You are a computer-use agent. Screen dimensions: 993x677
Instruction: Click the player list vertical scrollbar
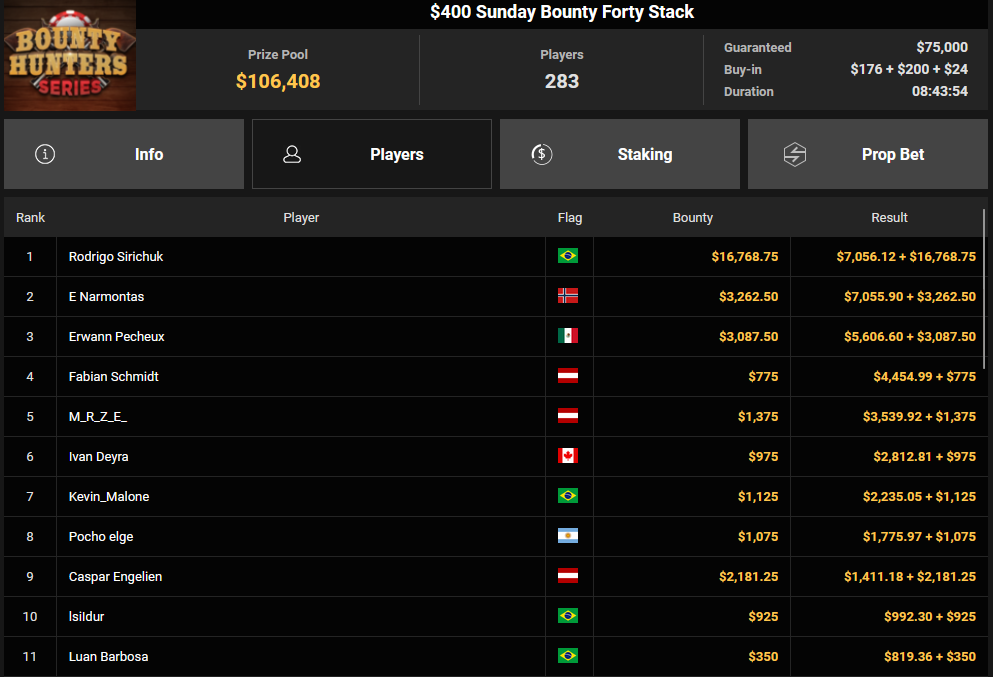(x=985, y=290)
